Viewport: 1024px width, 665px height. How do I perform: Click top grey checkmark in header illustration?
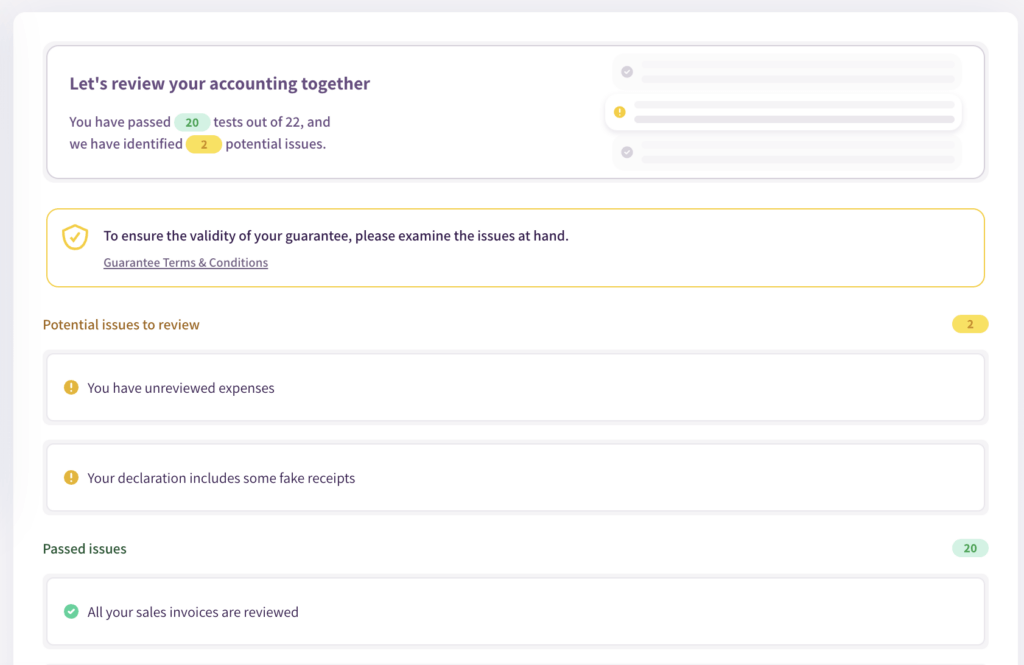627,72
